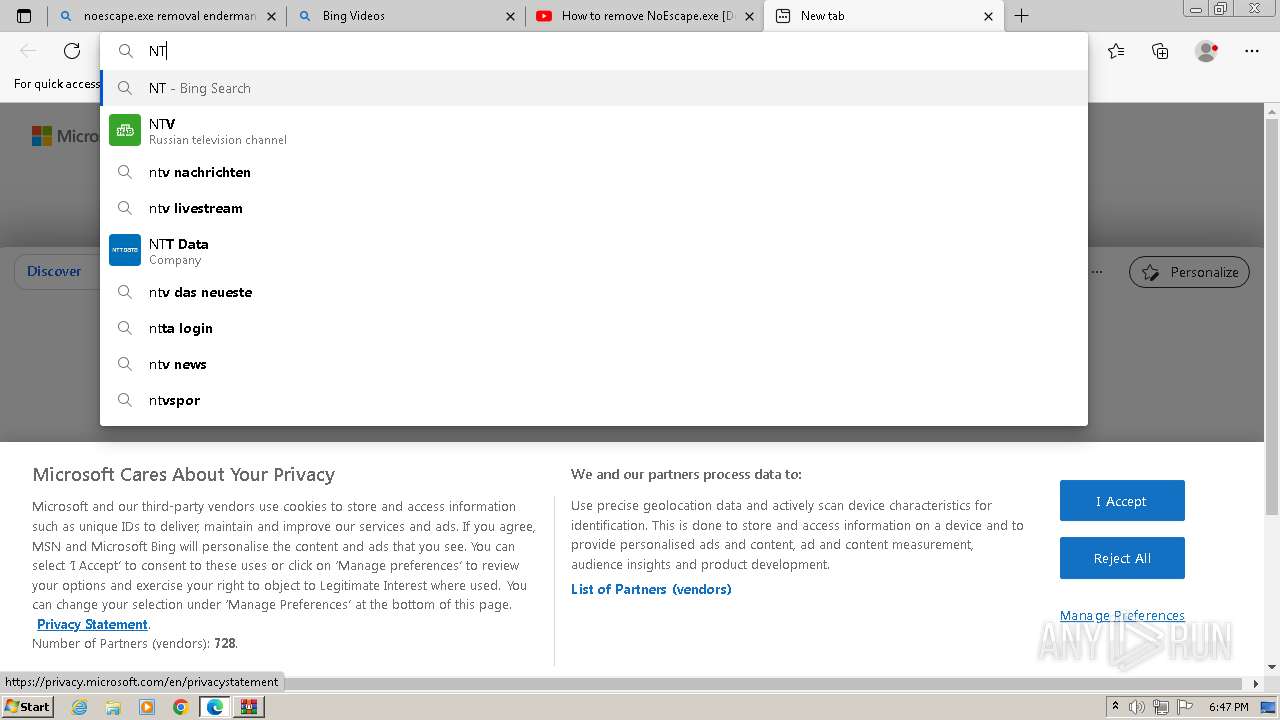
Task: Open File Explorer from taskbar
Action: (x=113, y=707)
